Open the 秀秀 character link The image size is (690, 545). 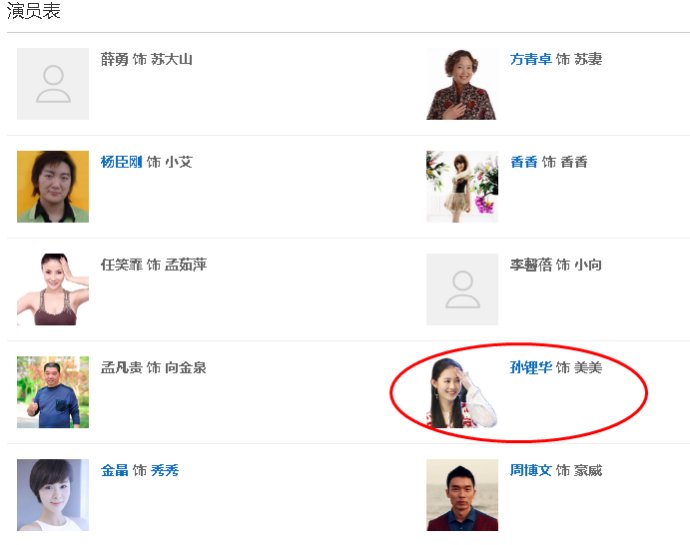click(x=165, y=470)
